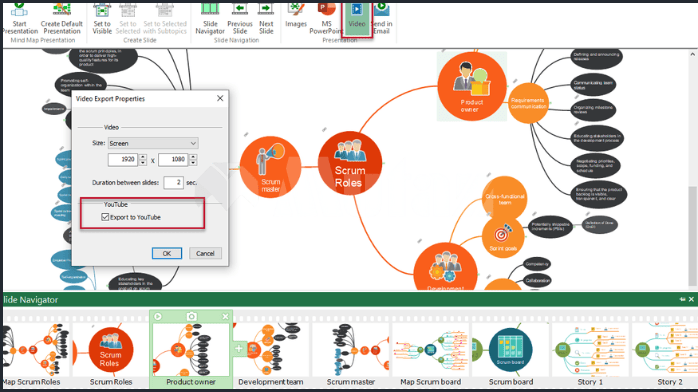Create Default Presentation from the ribbon
Screen dimensions: 698x392
61,19
